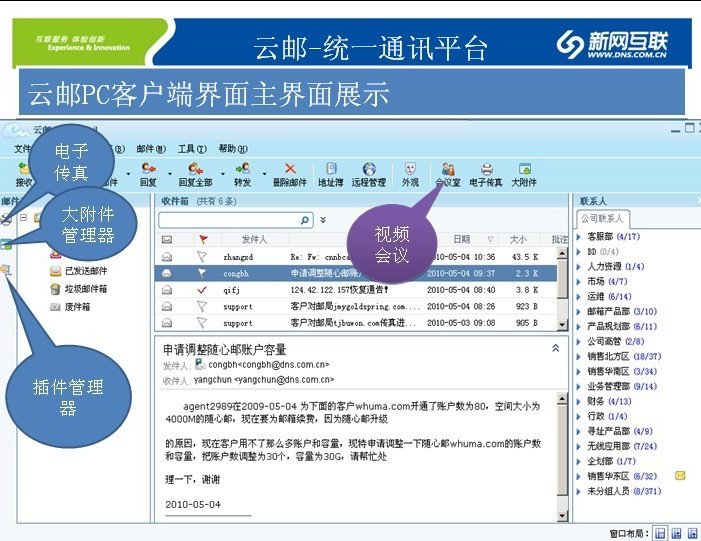Click the Junk Mail (垃圾邮件箱) folder icon
Screen dimensions: 701x541
point(55,289)
